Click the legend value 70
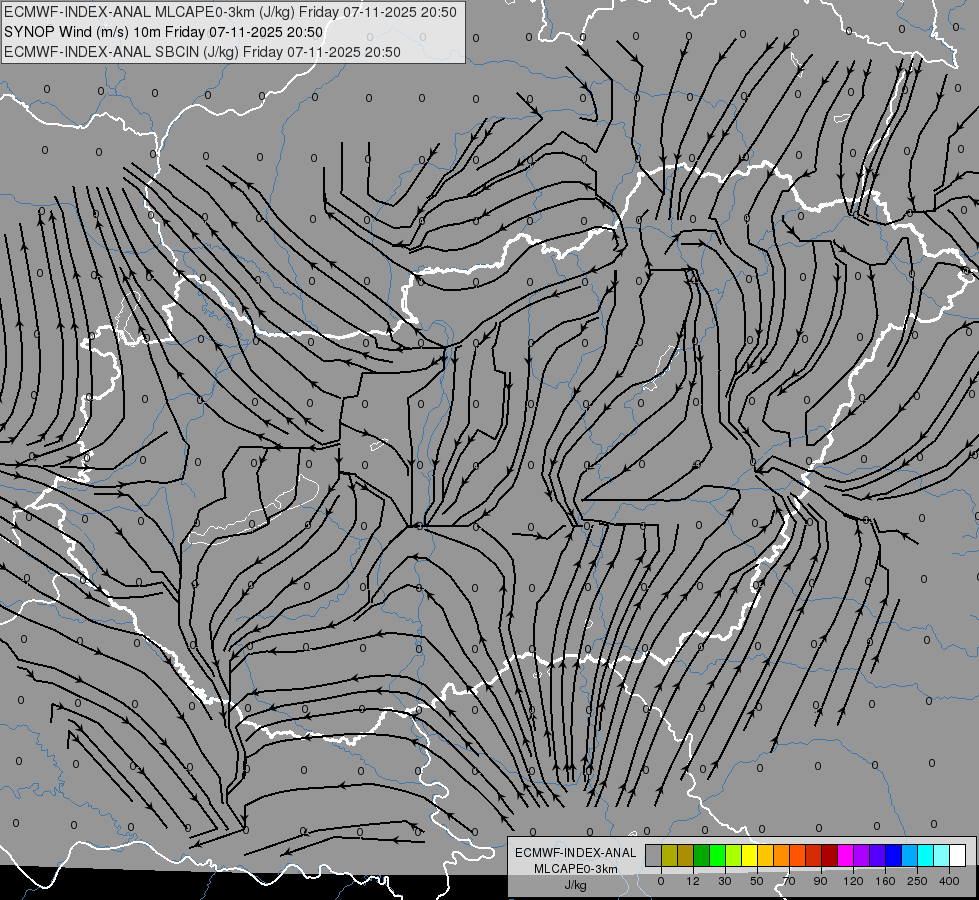The width and height of the screenshot is (979, 900). tap(789, 881)
